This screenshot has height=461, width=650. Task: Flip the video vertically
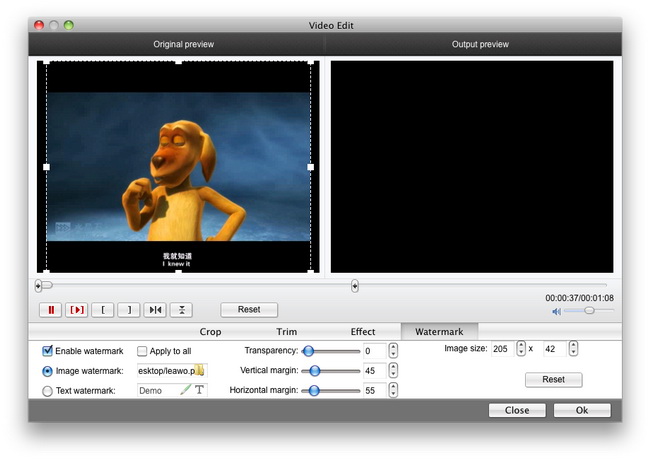click(x=181, y=310)
